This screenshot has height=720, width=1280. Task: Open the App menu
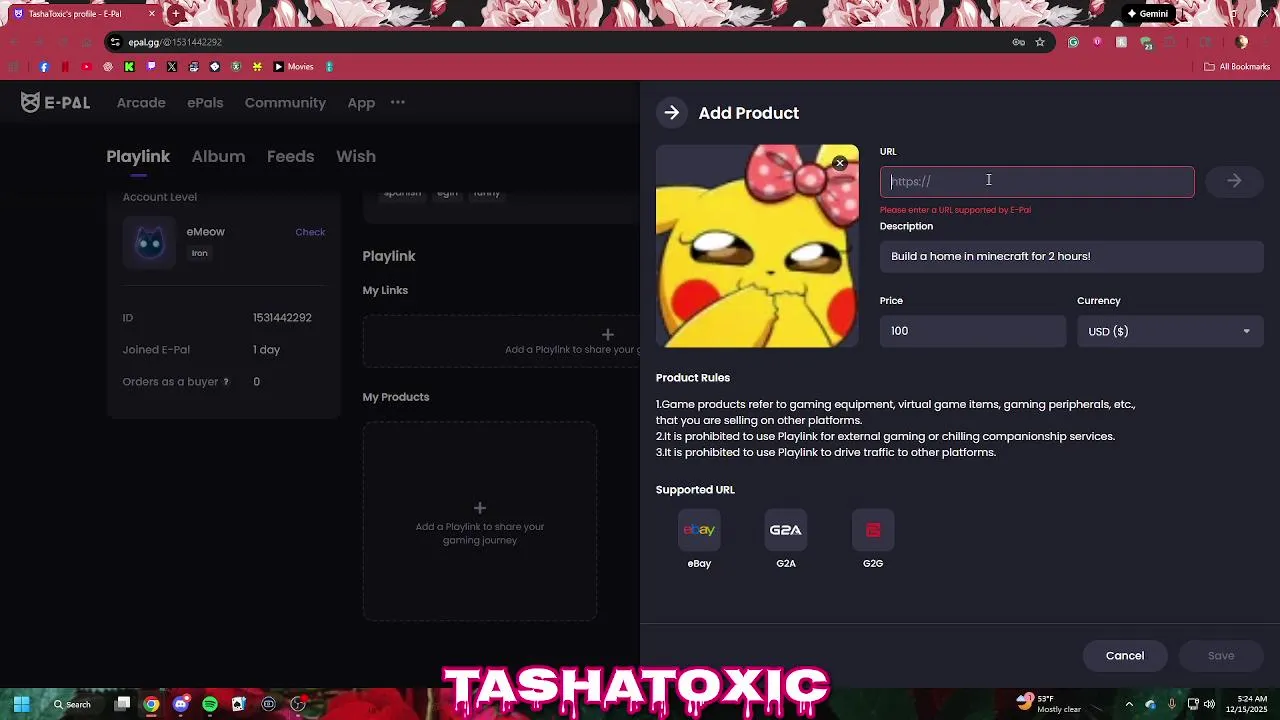361,103
